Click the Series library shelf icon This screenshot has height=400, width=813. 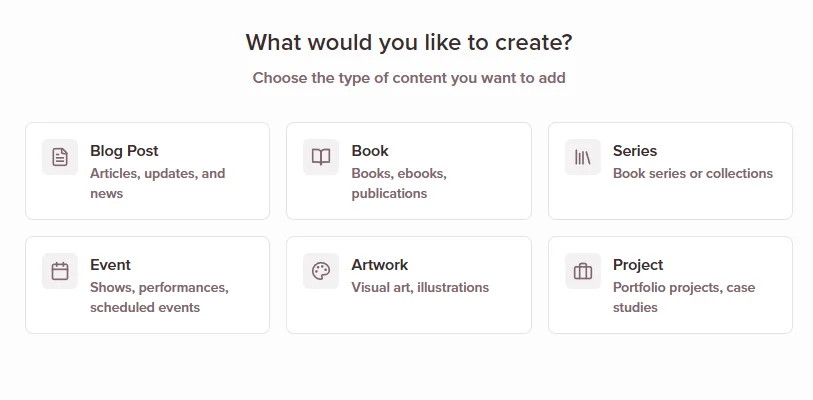(582, 157)
